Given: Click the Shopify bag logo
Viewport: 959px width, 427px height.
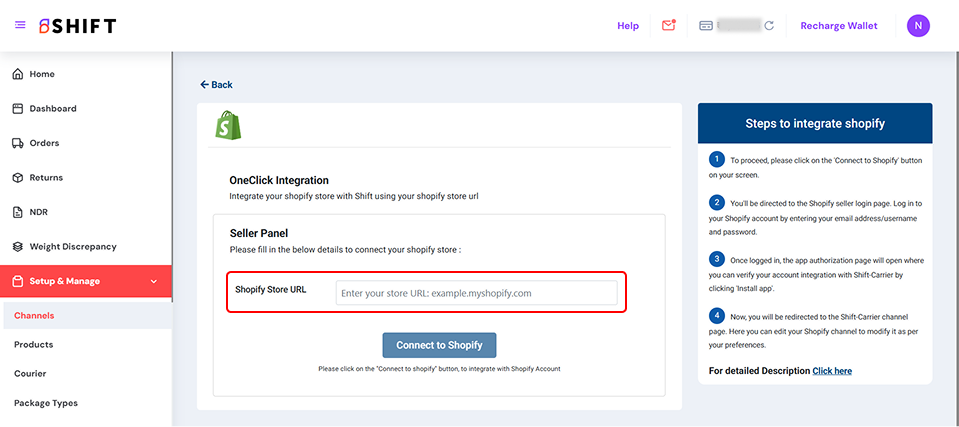Looking at the screenshot, I should (230, 124).
